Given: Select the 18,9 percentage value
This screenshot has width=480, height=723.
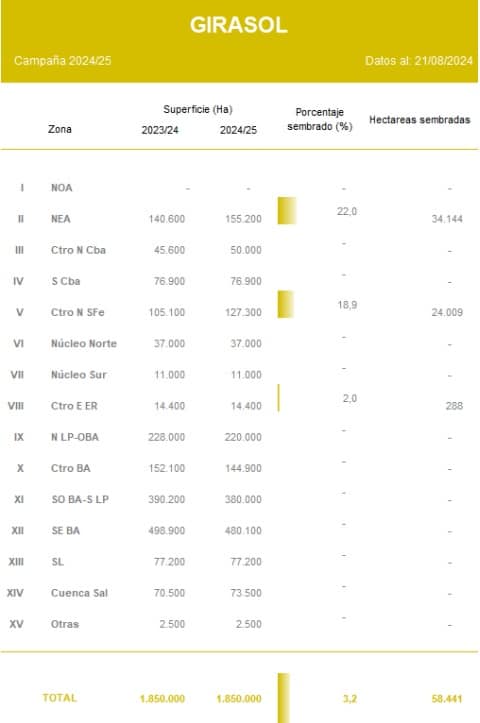Looking at the screenshot, I should point(347,305).
